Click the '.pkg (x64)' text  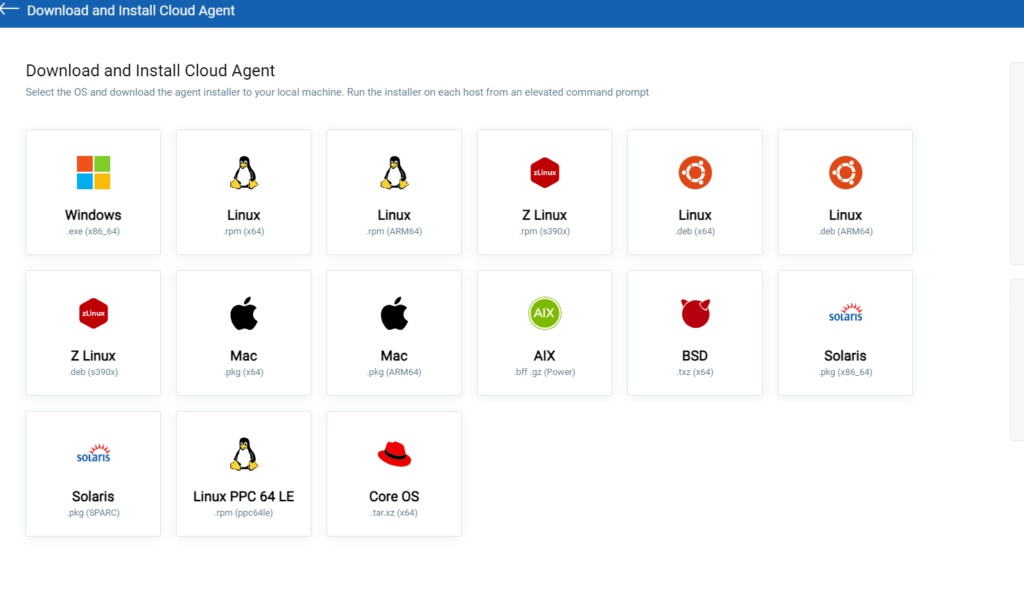244,372
